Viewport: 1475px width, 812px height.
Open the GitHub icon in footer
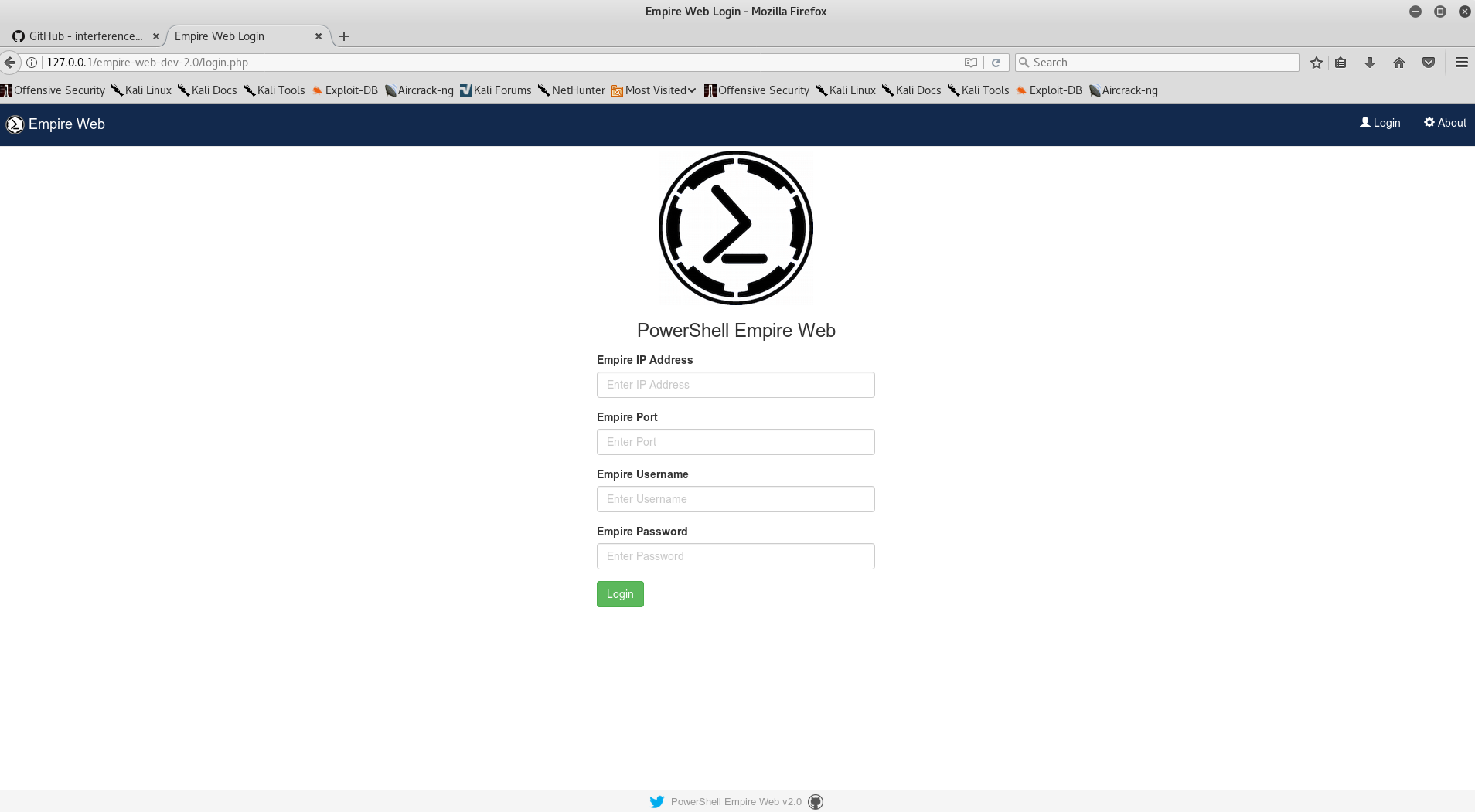(816, 801)
